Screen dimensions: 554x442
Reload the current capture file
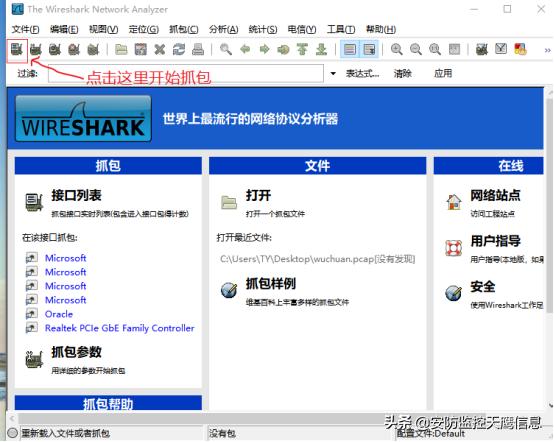(179, 49)
